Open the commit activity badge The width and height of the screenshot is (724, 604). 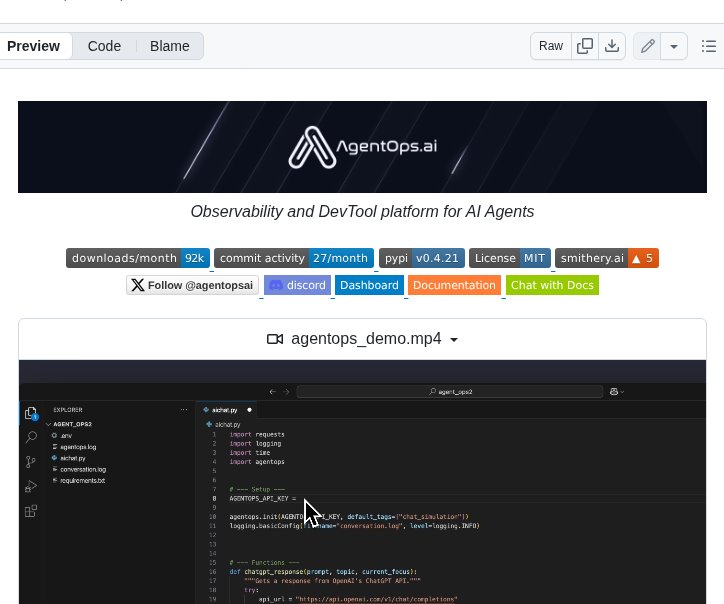pyautogui.click(x=294, y=258)
